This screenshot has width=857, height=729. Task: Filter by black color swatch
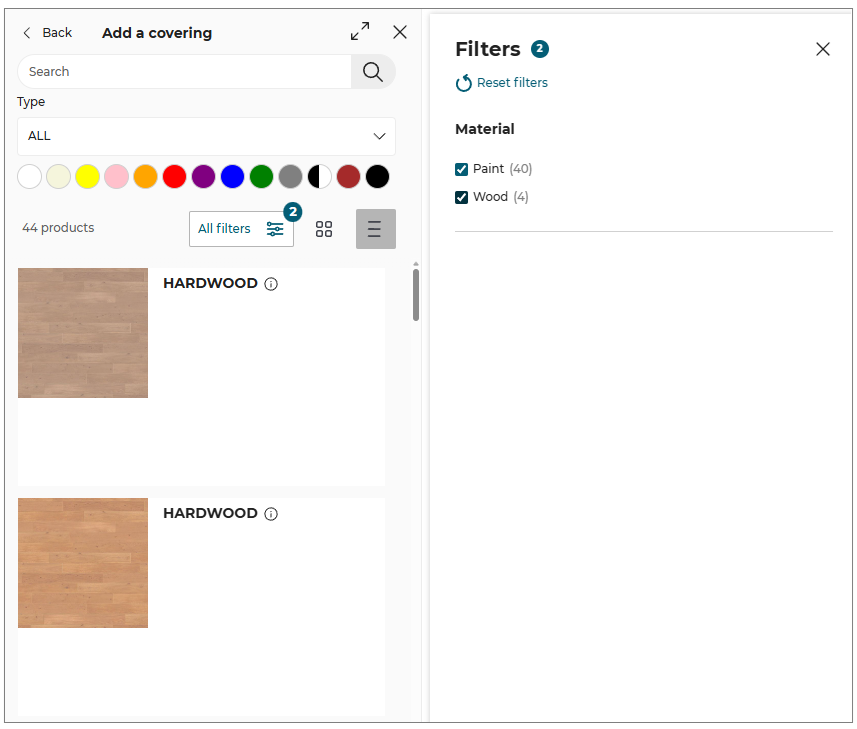(377, 177)
